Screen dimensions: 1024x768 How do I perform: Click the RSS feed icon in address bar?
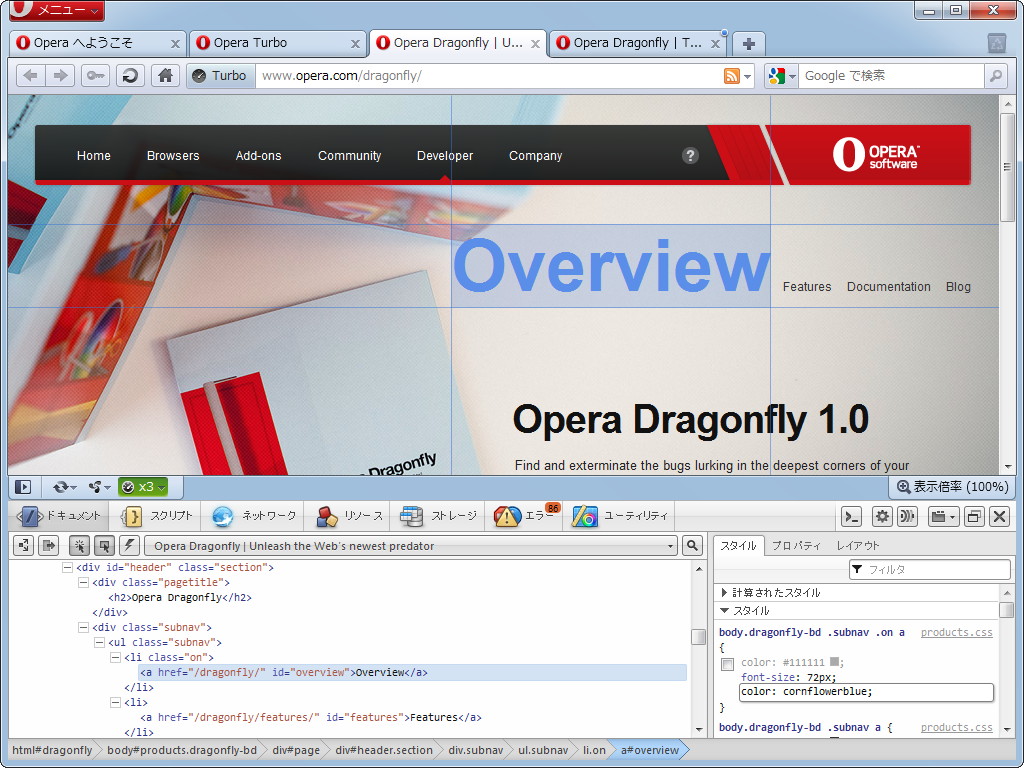click(733, 75)
